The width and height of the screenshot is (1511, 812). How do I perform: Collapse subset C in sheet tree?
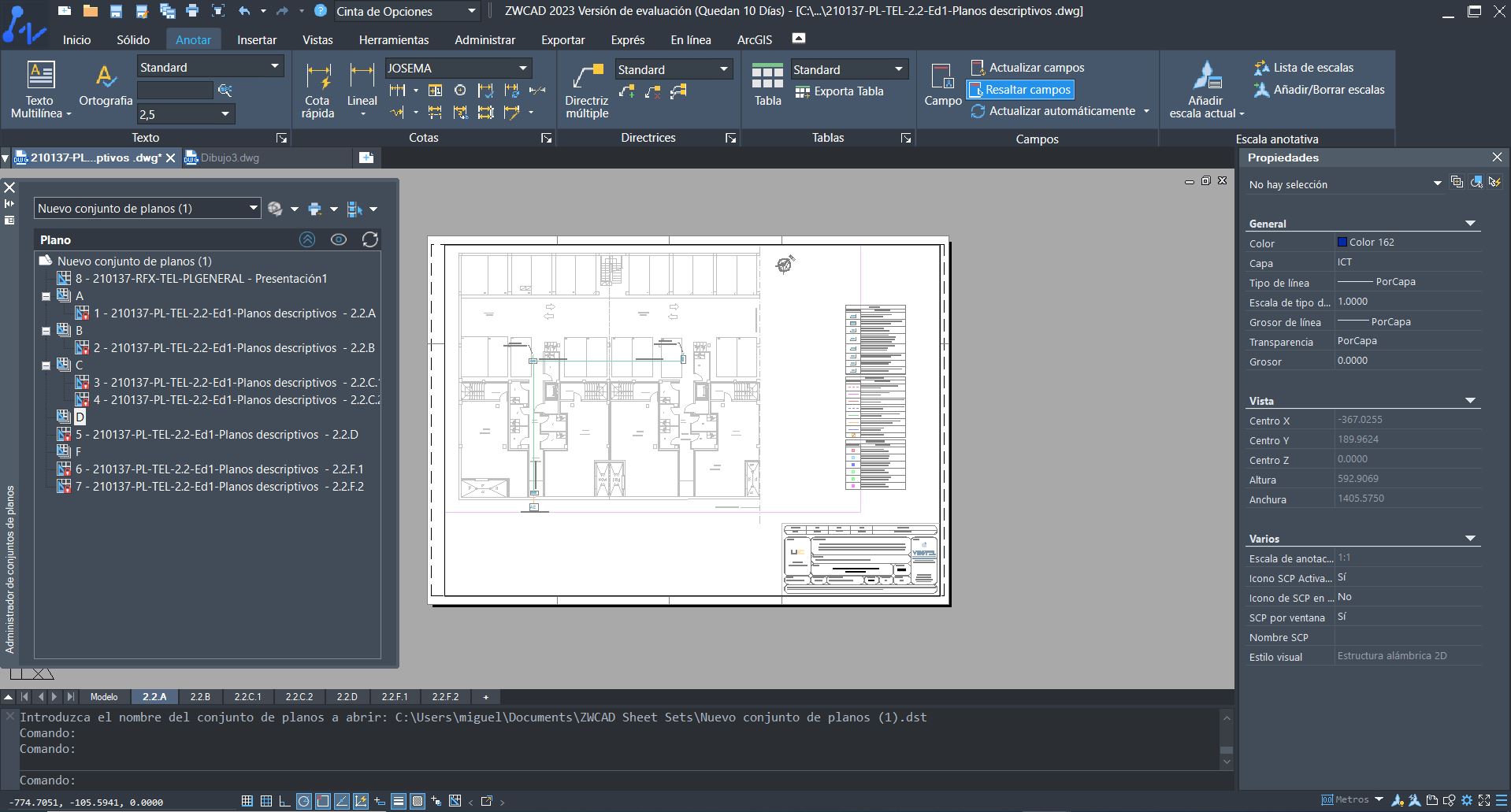pos(46,365)
